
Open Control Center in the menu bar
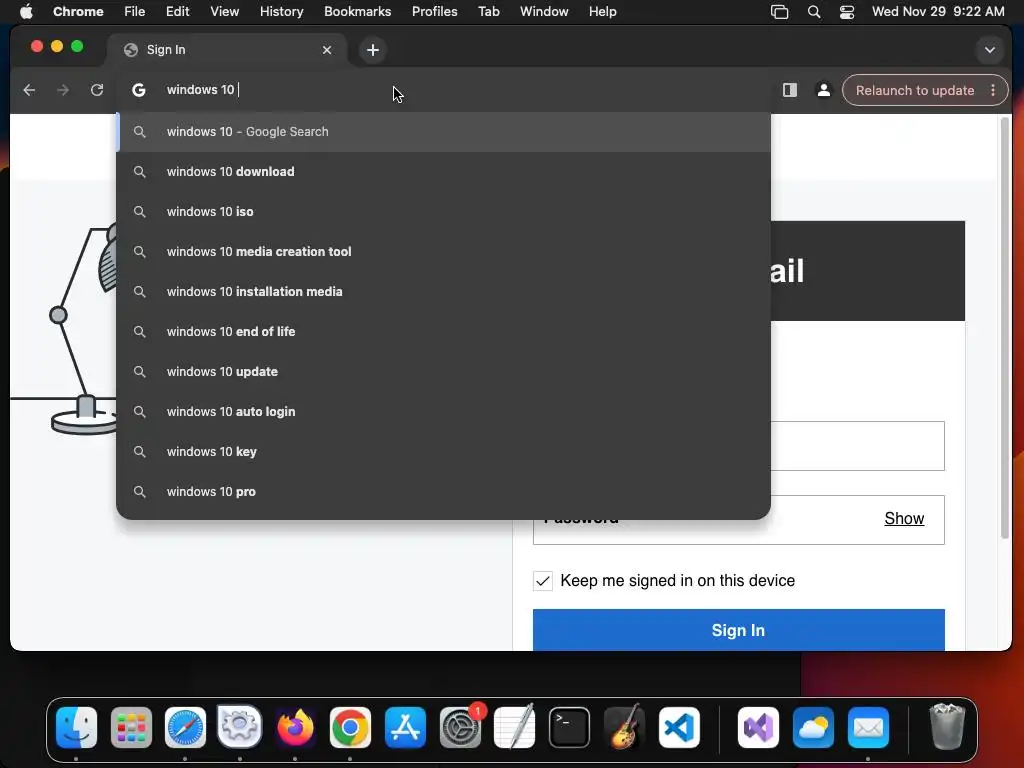point(846,12)
